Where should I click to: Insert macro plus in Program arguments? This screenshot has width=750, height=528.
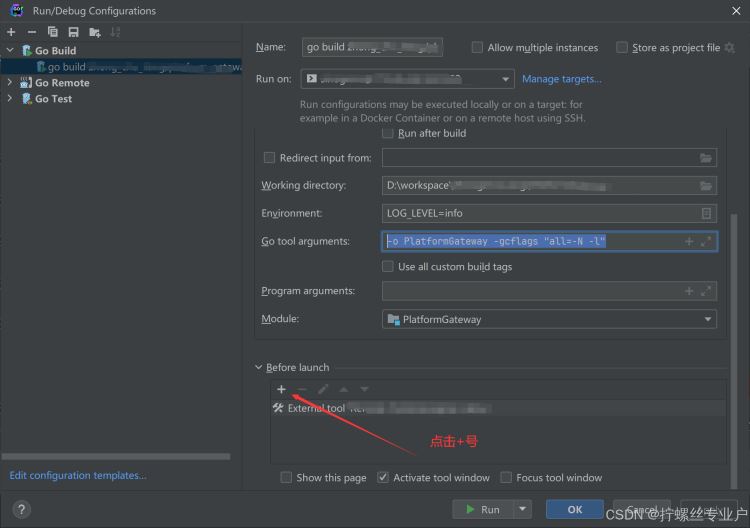pyautogui.click(x=689, y=291)
